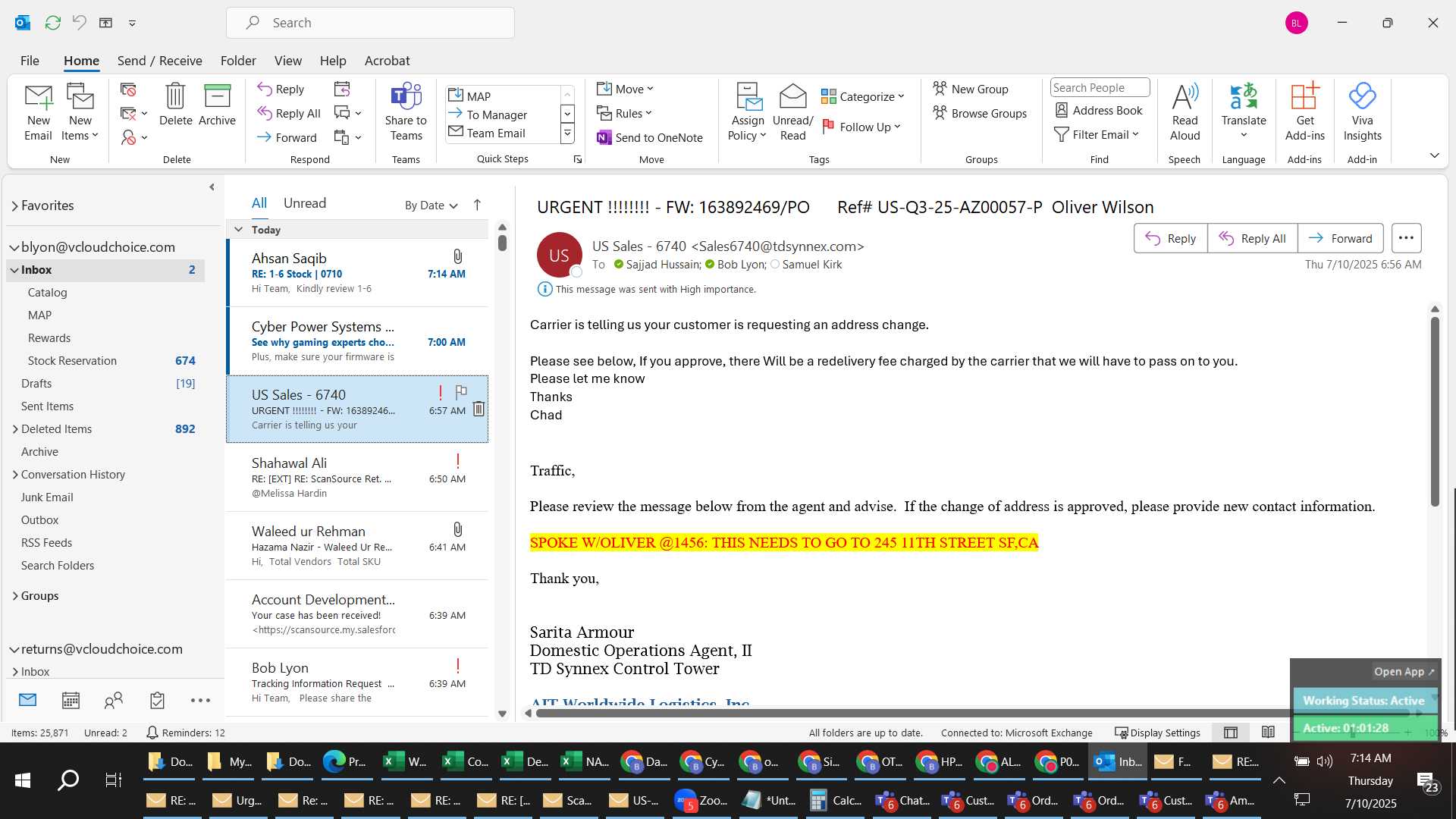Viewport: 1456px width, 819px height.
Task: Delete the US Sales - 6740 message via trash icon
Action: [479, 409]
